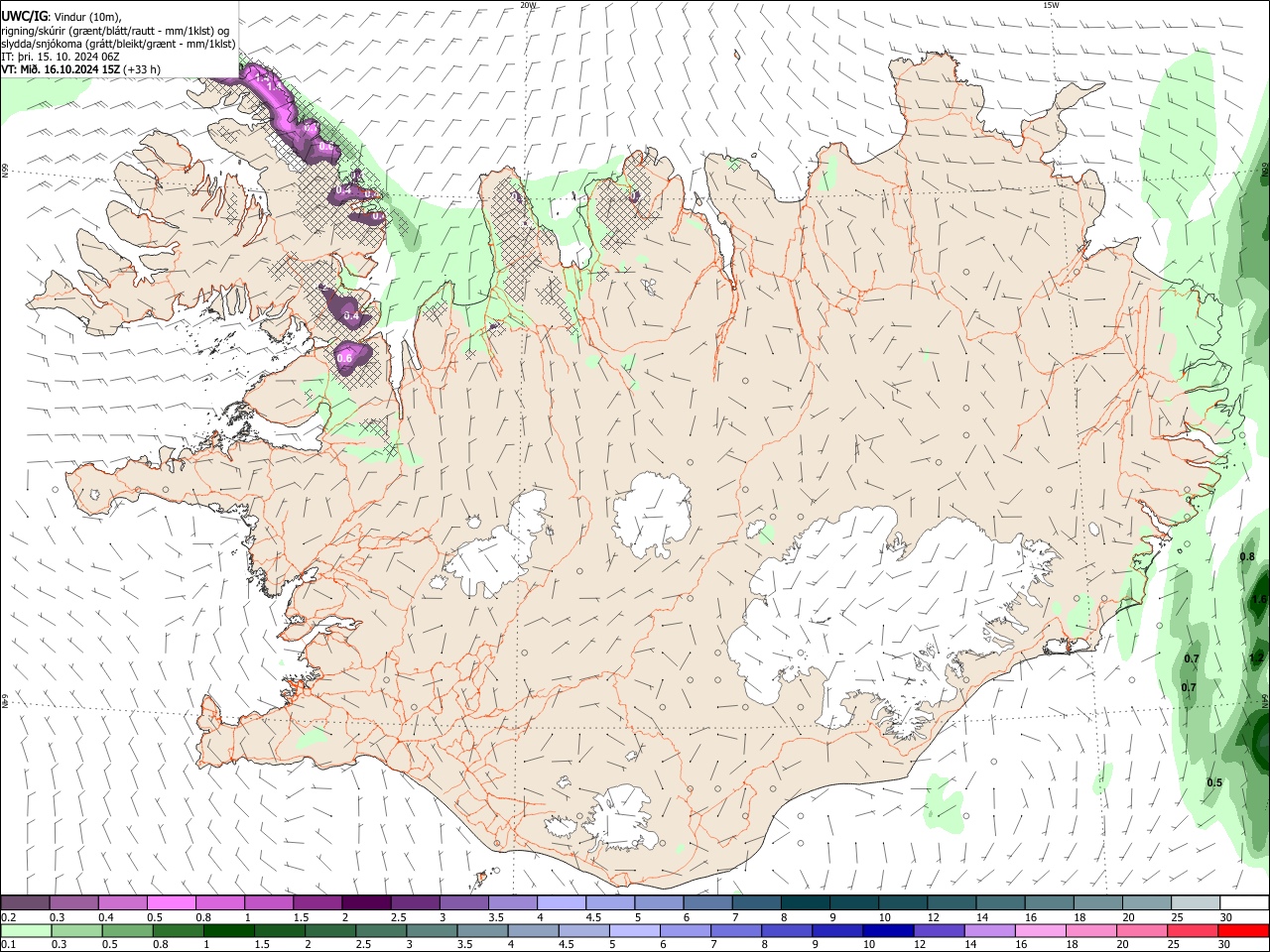Pick the bright pink 0.5 swatch in the snow scale

(x=171, y=902)
